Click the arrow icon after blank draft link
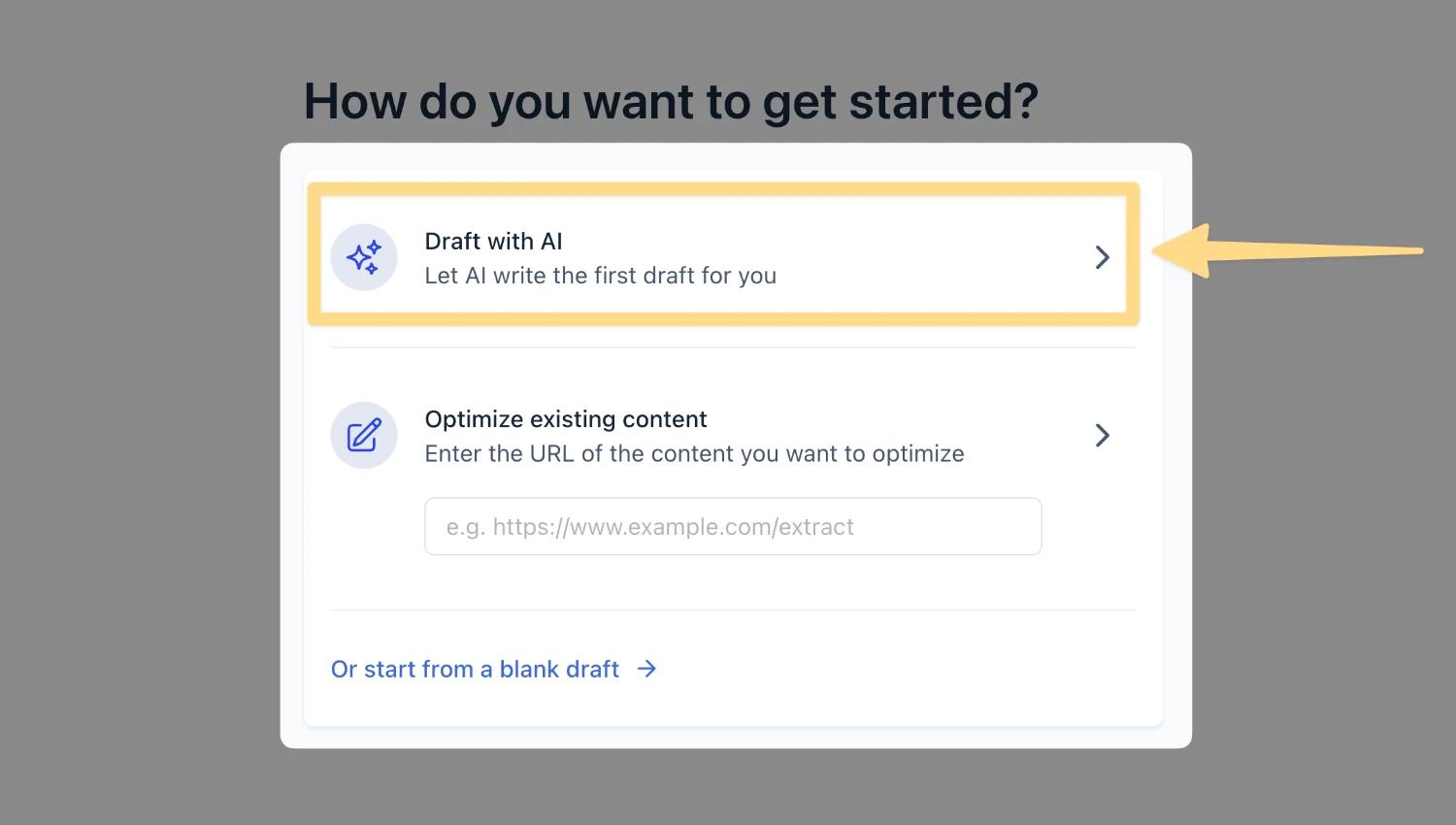This screenshot has height=825, width=1456. pos(646,669)
